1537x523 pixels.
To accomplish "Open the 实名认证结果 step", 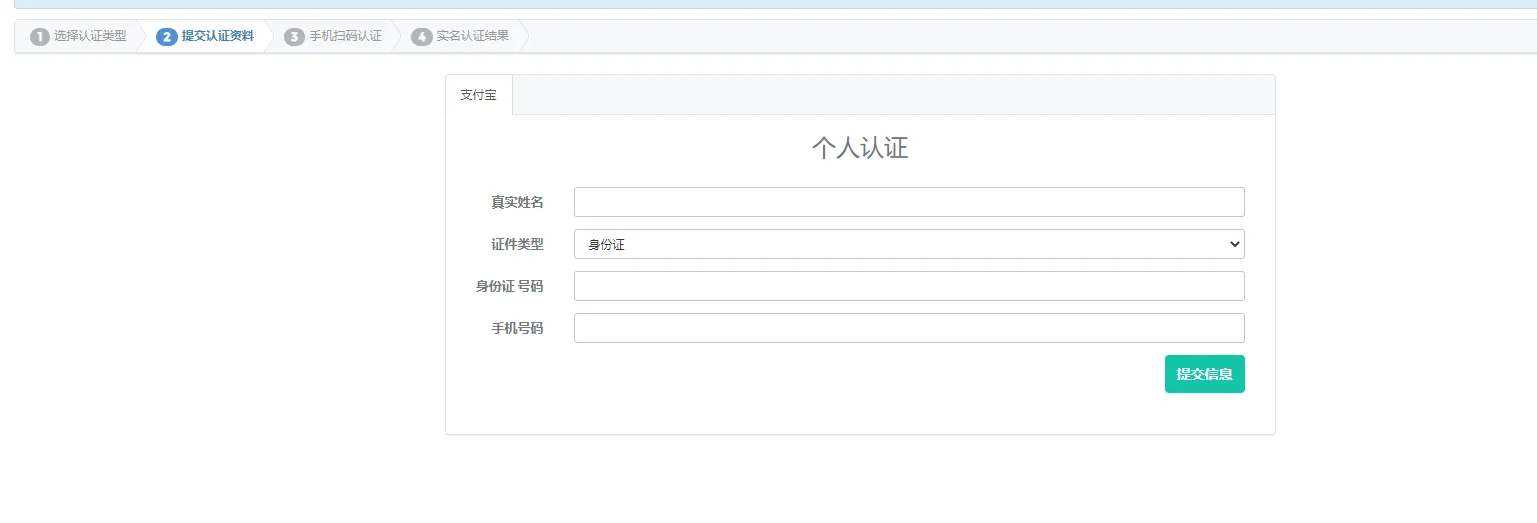I will (472, 36).
